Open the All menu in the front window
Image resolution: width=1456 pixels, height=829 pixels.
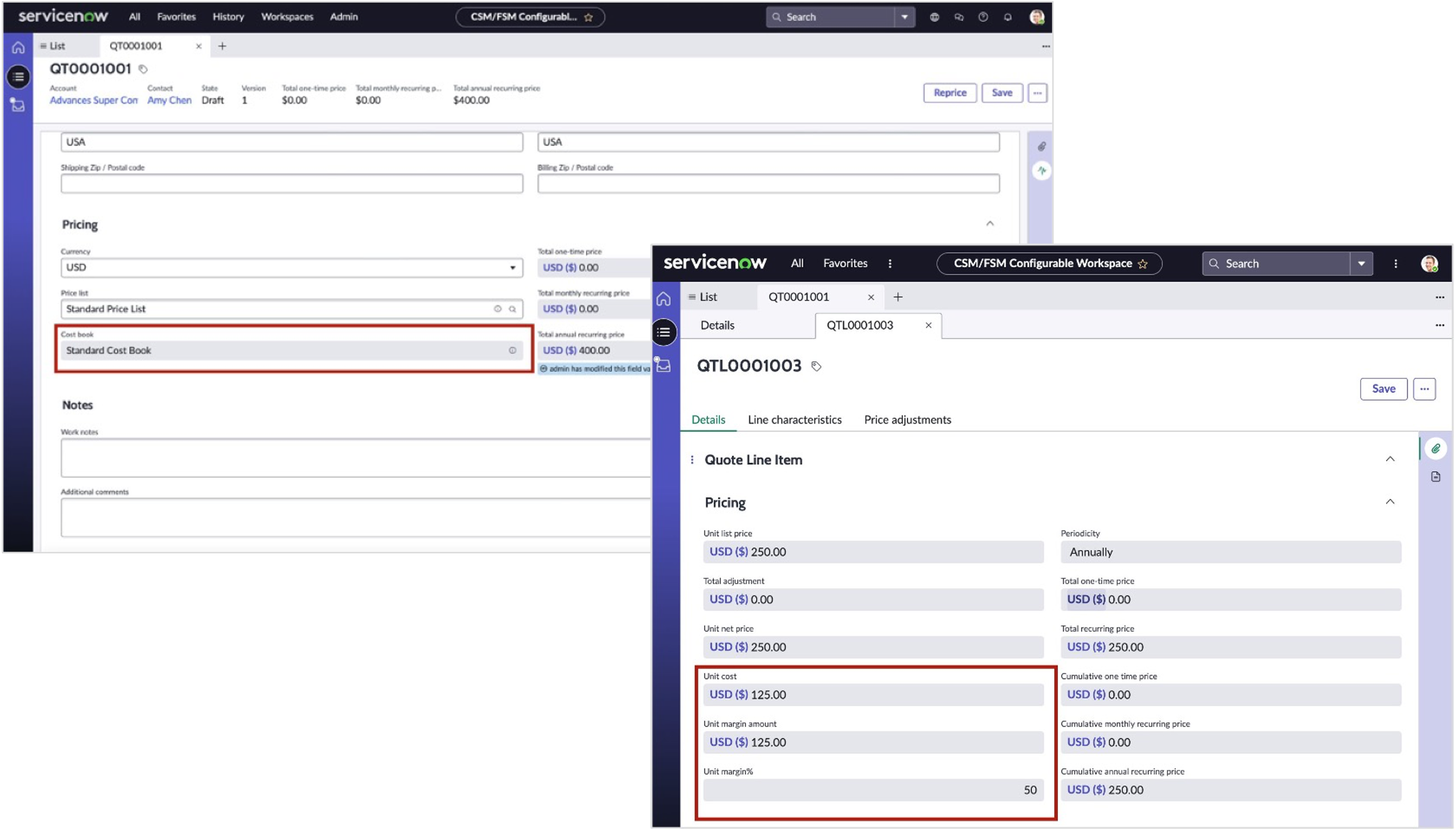[x=797, y=264]
